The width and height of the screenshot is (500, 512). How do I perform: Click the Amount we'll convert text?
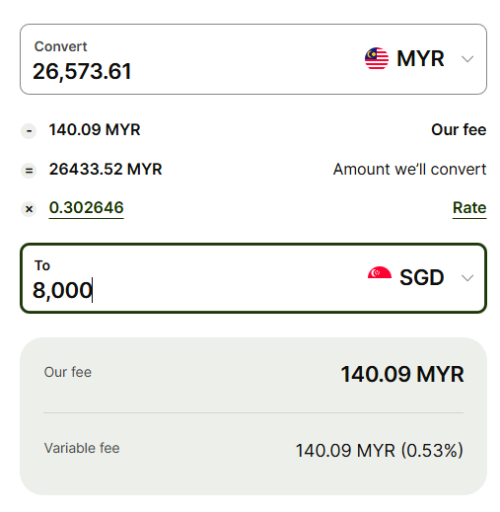[410, 169]
